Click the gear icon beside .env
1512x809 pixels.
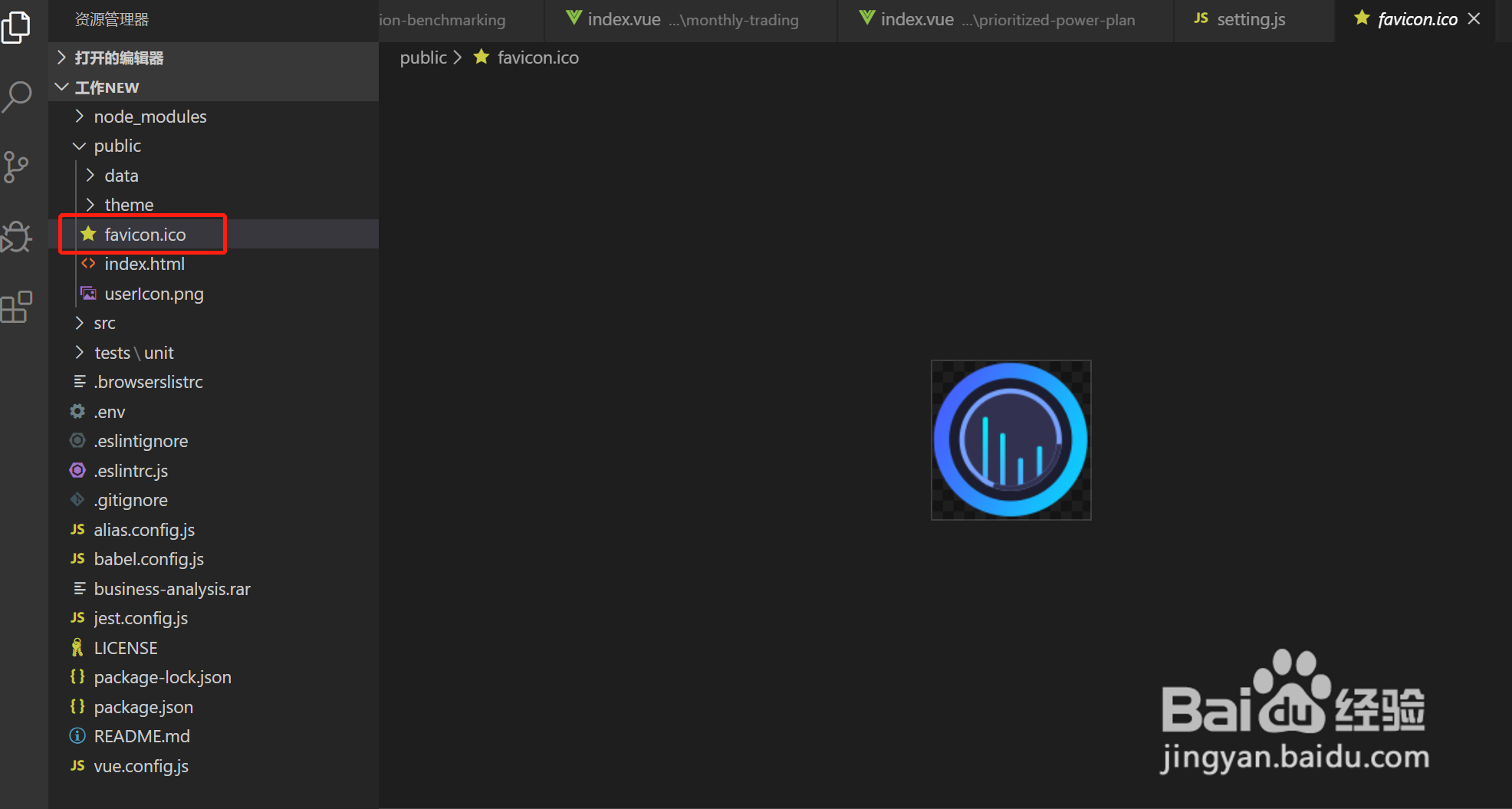coord(77,412)
